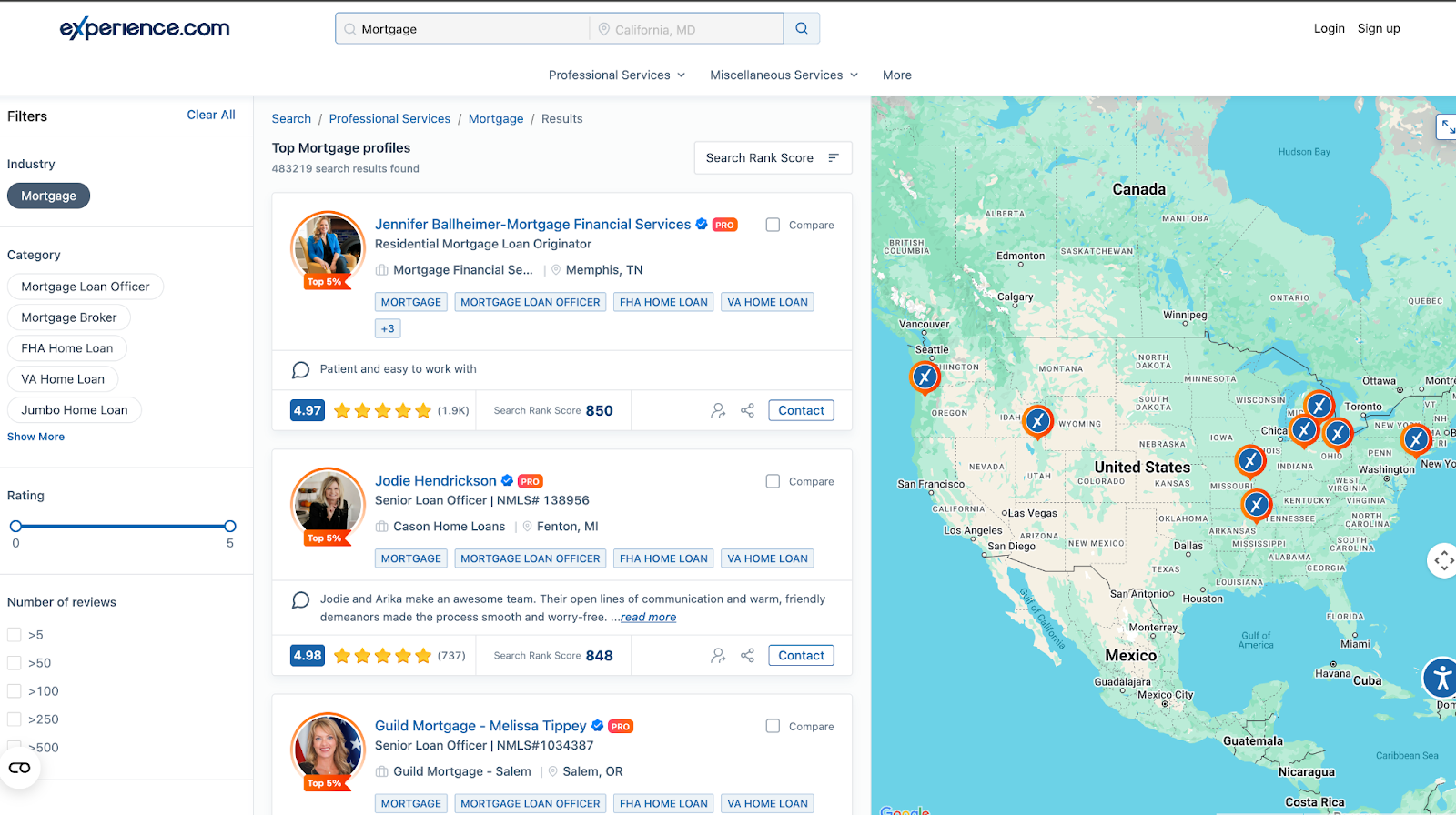Click the Login link

1329,28
